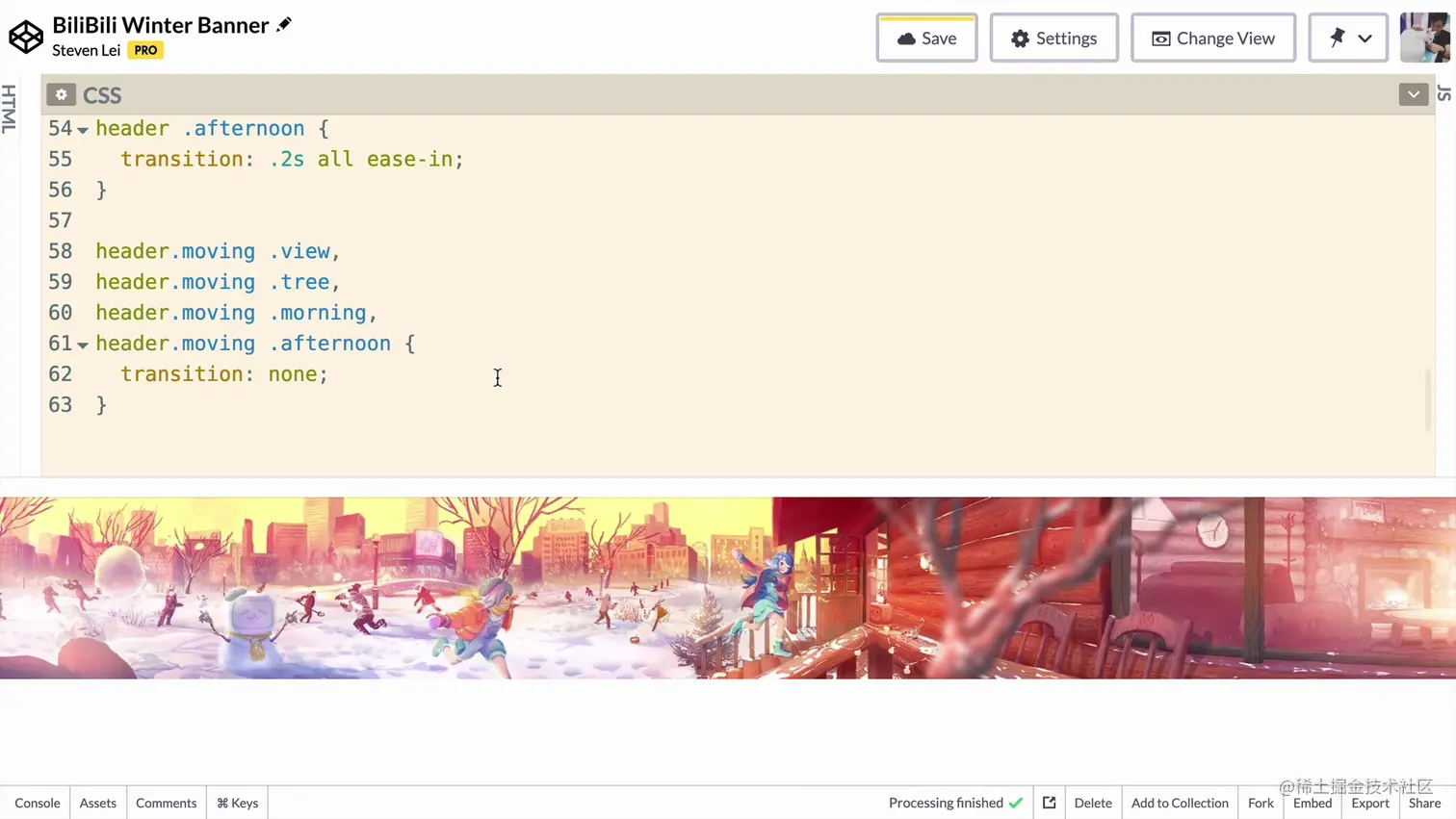The height and width of the screenshot is (819, 1456).
Task: Click the 'header.moving .tree,' code line
Action: [218, 282]
